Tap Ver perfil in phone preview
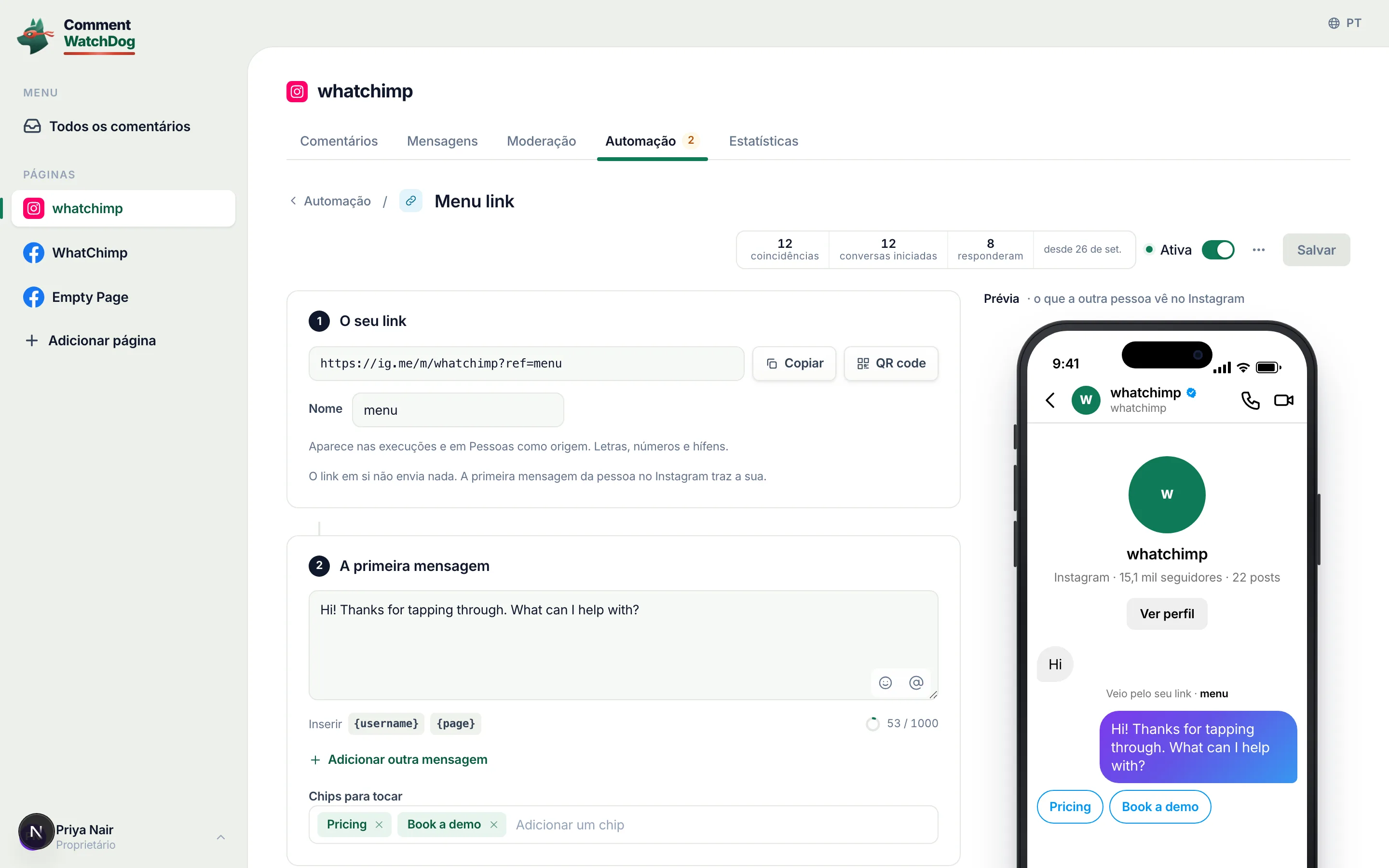 click(x=1167, y=614)
